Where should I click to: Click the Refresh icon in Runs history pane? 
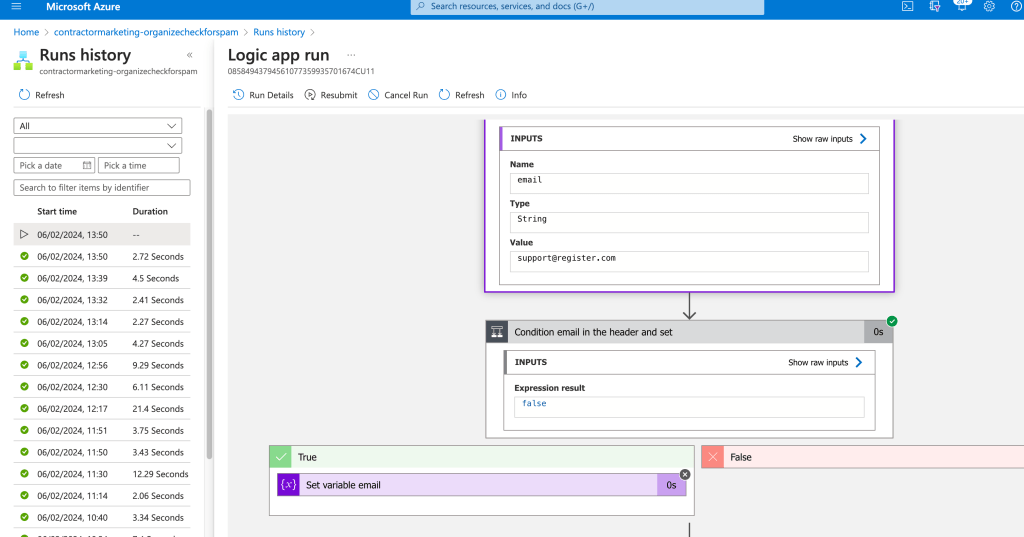click(x=24, y=95)
